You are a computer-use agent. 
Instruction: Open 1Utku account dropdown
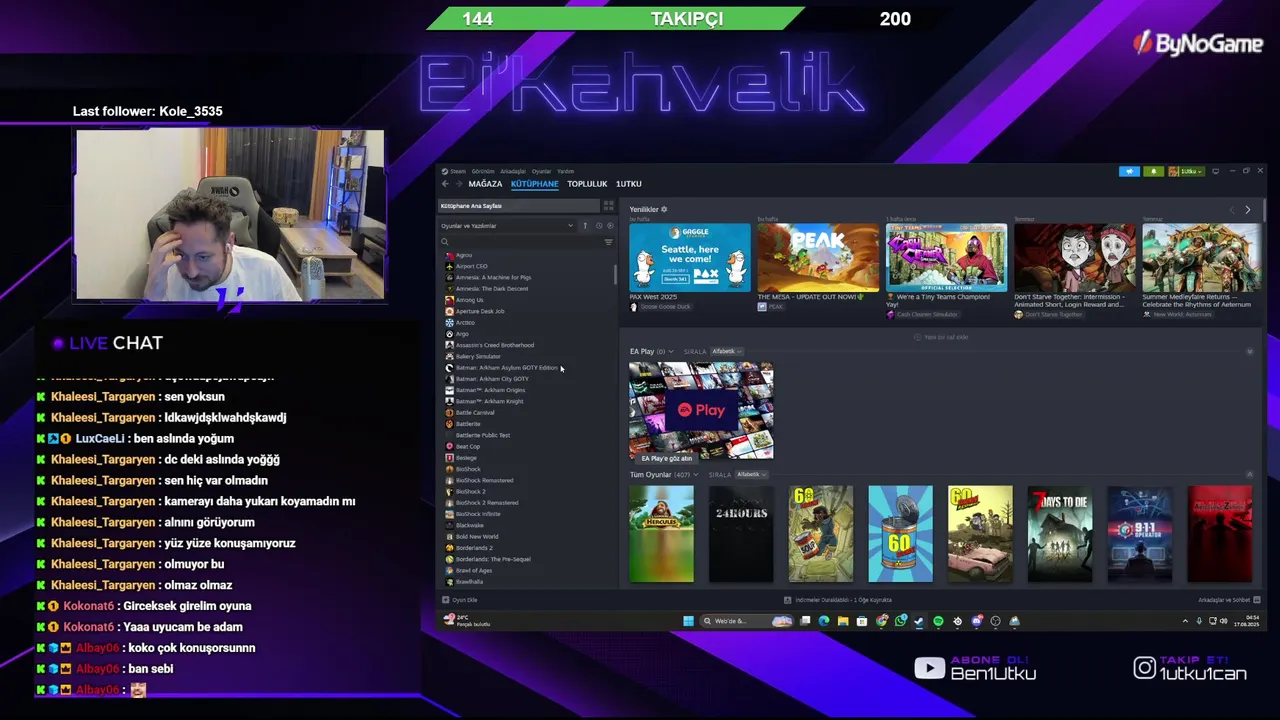tap(1186, 172)
